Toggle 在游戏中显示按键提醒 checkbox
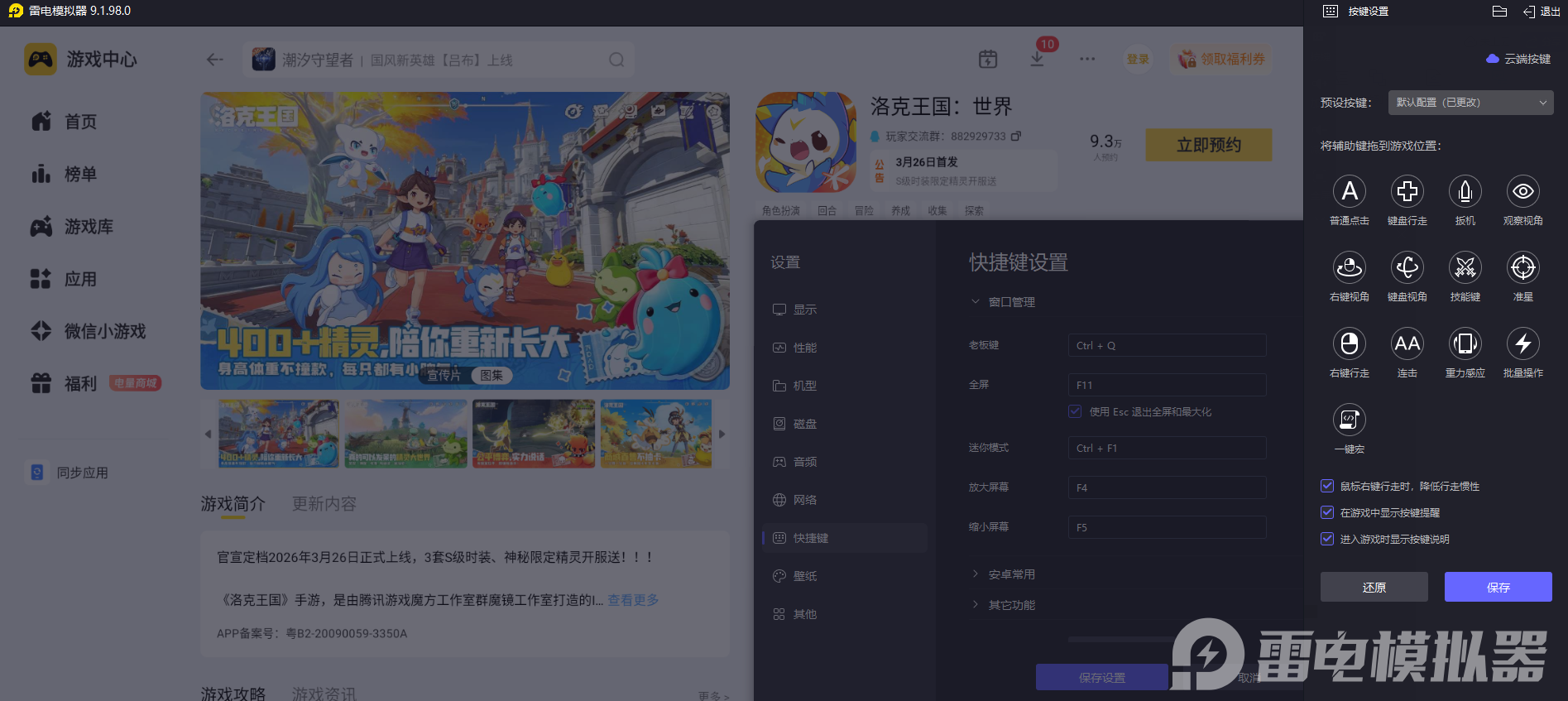 (x=1327, y=513)
